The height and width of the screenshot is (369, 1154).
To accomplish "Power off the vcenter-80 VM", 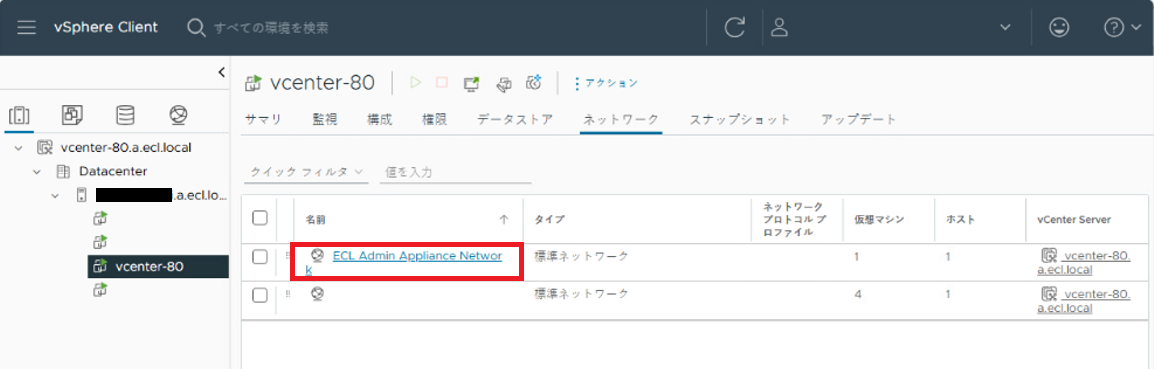I will 442,82.
